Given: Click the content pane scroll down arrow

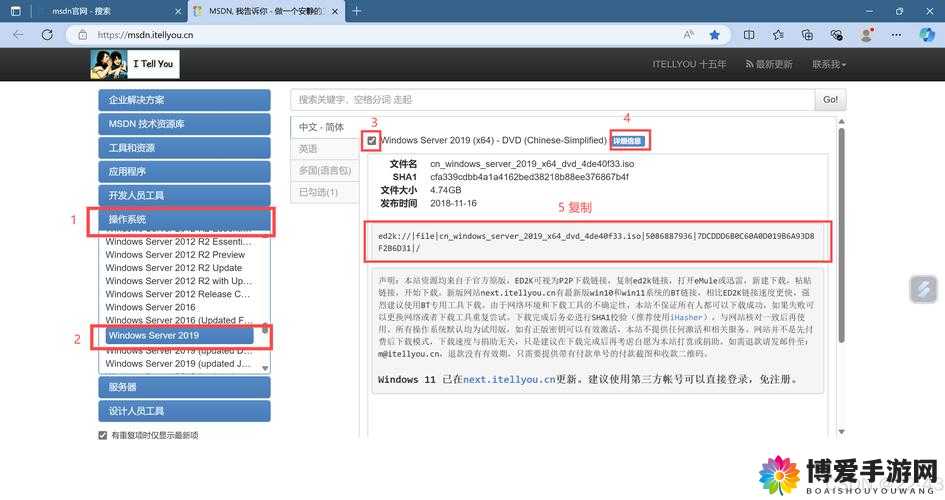Looking at the screenshot, I should [841, 432].
